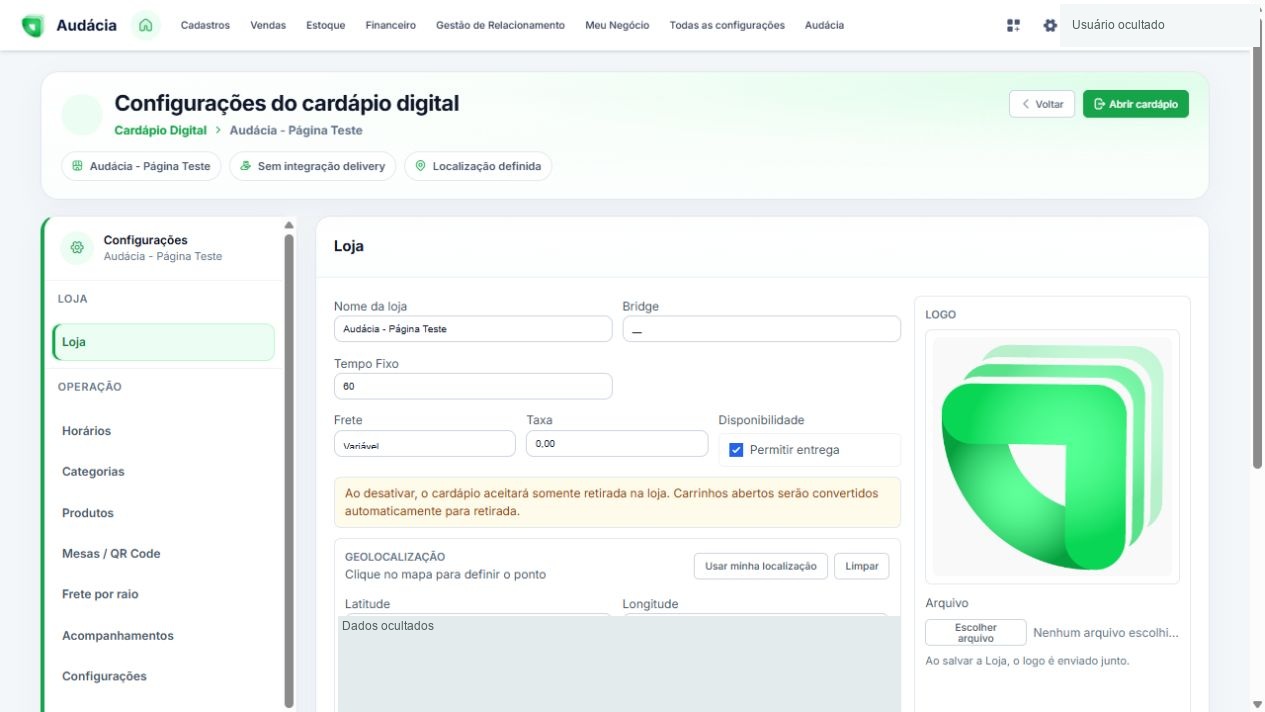Click the sidebar vertical scrollbar

pos(290,470)
